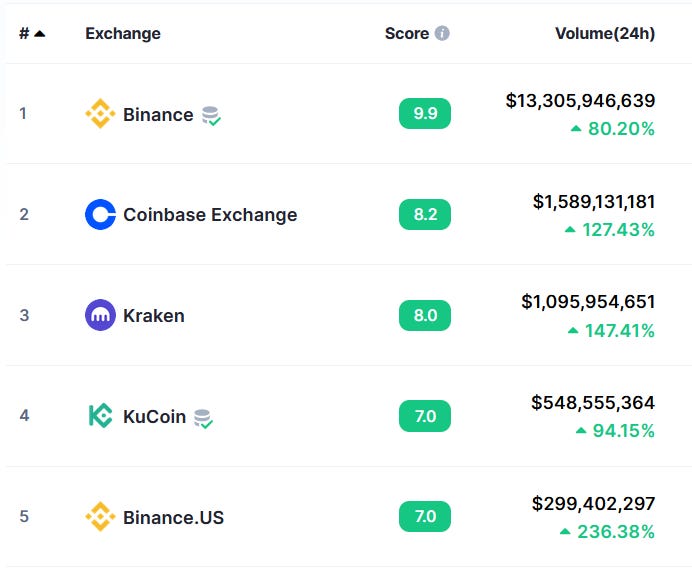Click KuCoin proof-of-reserves badge icon
The width and height of the screenshot is (692, 576).
pos(203,417)
